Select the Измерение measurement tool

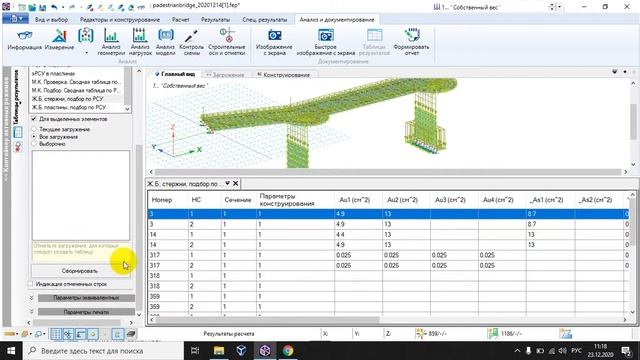[x=59, y=40]
